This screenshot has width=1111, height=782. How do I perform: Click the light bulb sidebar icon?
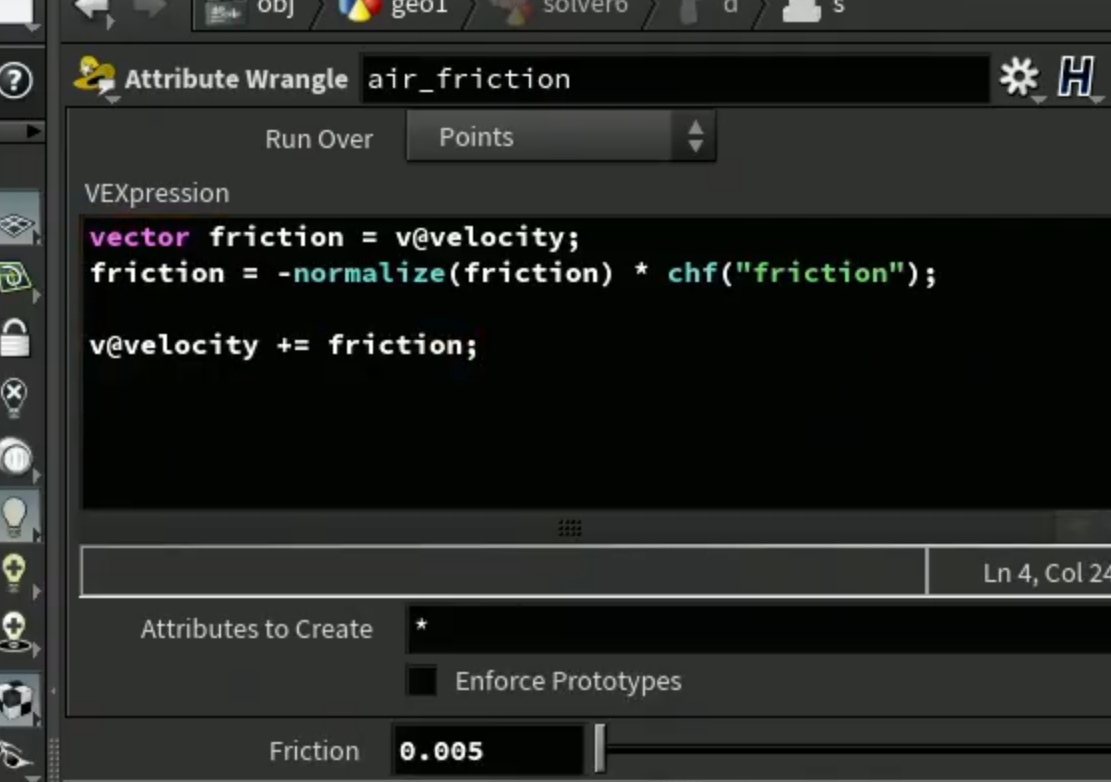click(15, 518)
